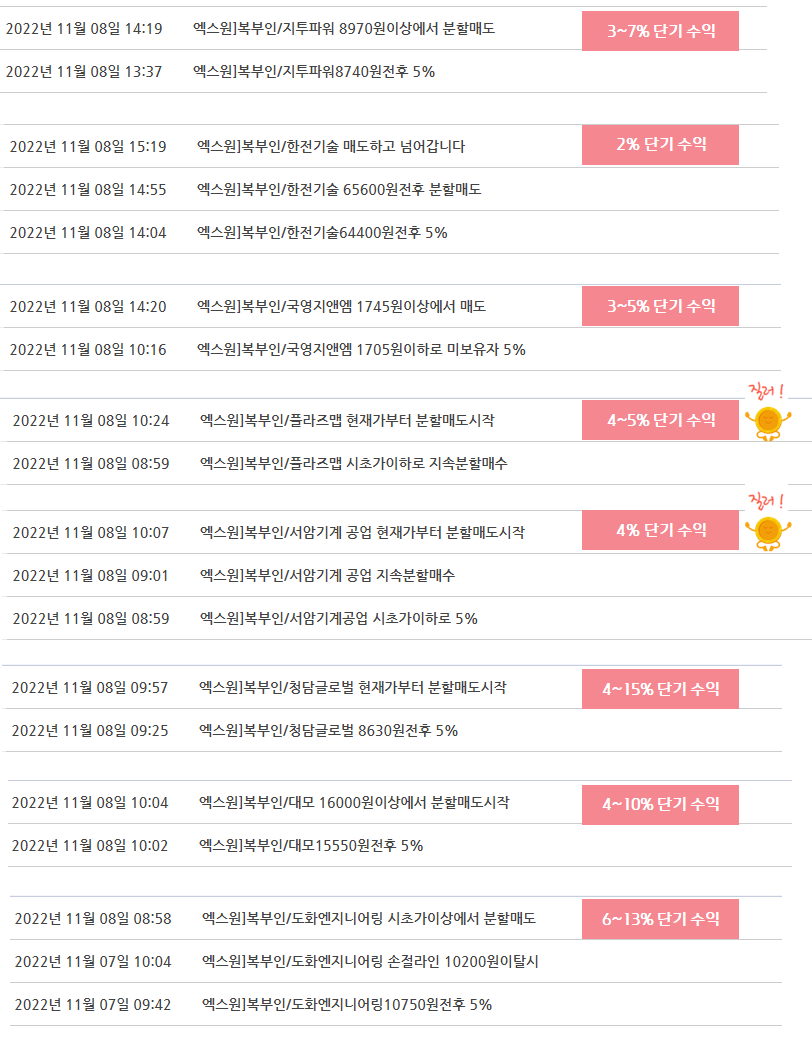This screenshot has height=1058, width=812.
Task: Select 도화엔지니어링 손절라인 10200원이탈시 entry
Action: click(370, 962)
